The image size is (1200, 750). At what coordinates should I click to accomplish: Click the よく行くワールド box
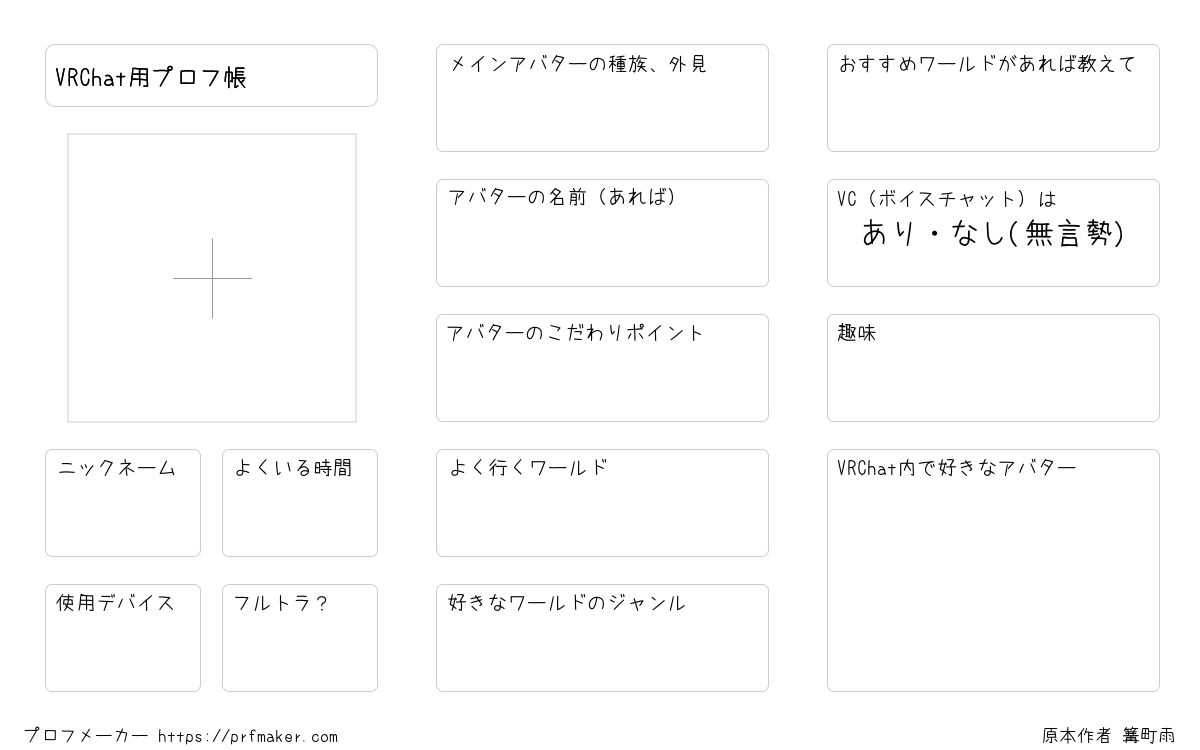click(602, 503)
